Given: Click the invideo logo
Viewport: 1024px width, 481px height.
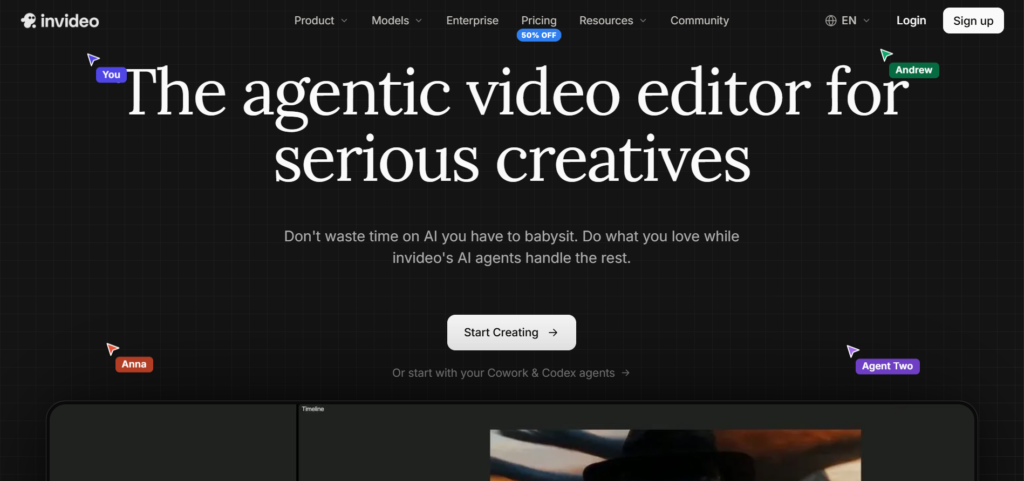Looking at the screenshot, I should point(60,21).
